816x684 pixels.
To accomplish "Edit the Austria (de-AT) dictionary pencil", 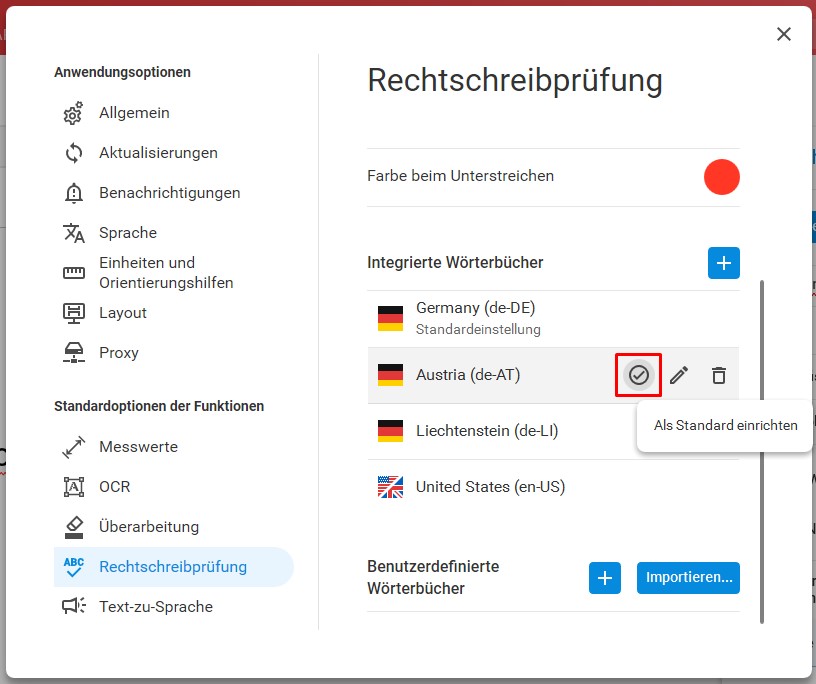I will [679, 375].
